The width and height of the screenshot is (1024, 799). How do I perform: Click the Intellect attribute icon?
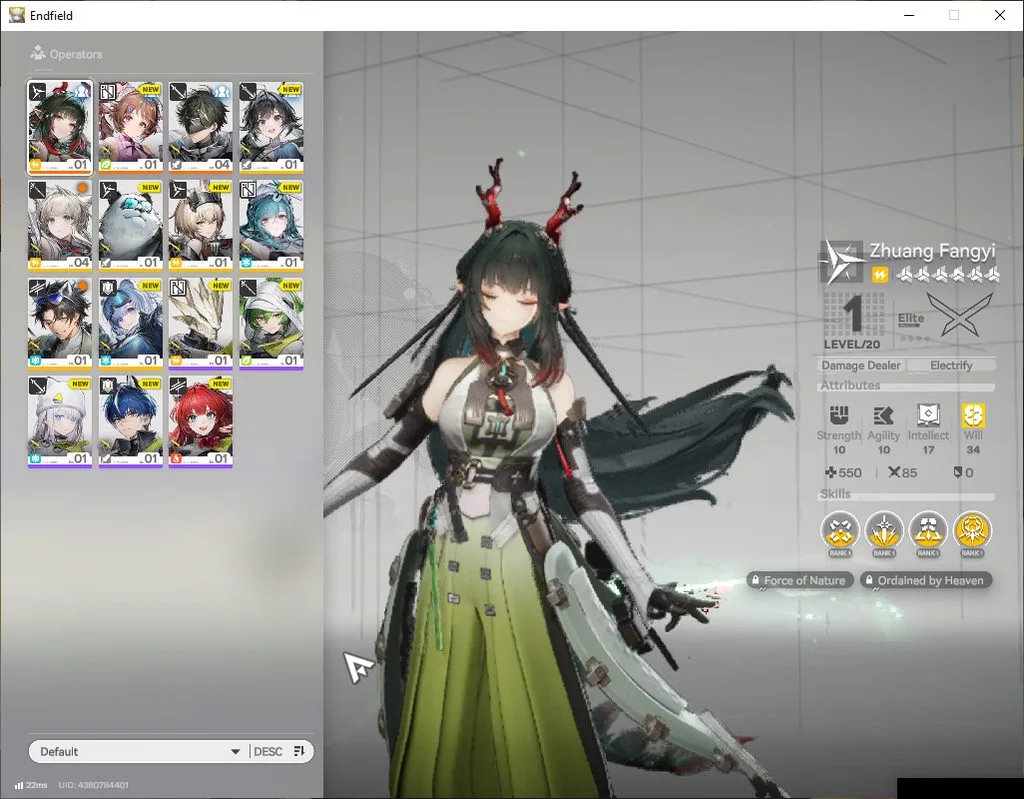pos(928,415)
